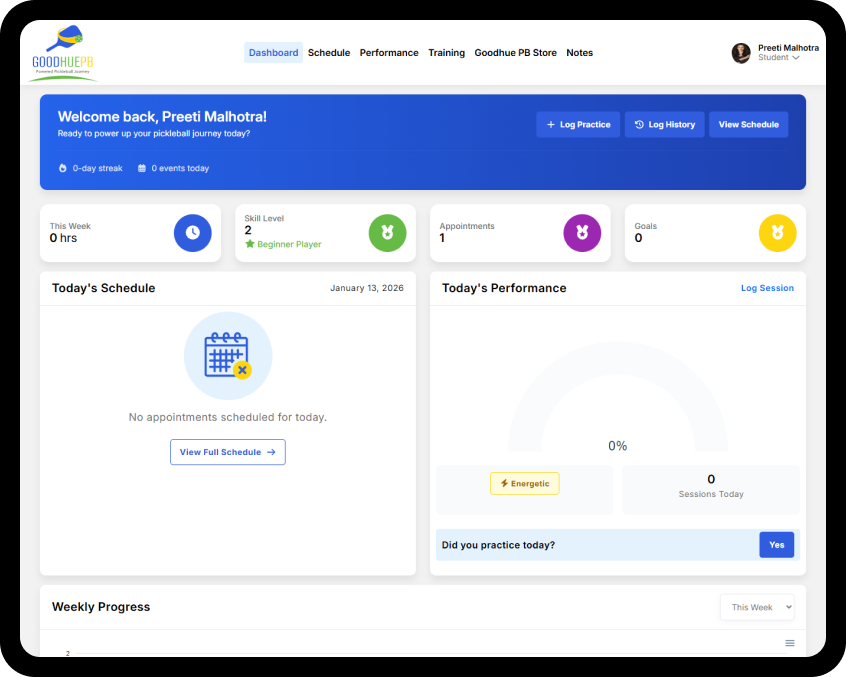Open the Schedule tab
The image size is (846, 677).
point(329,53)
